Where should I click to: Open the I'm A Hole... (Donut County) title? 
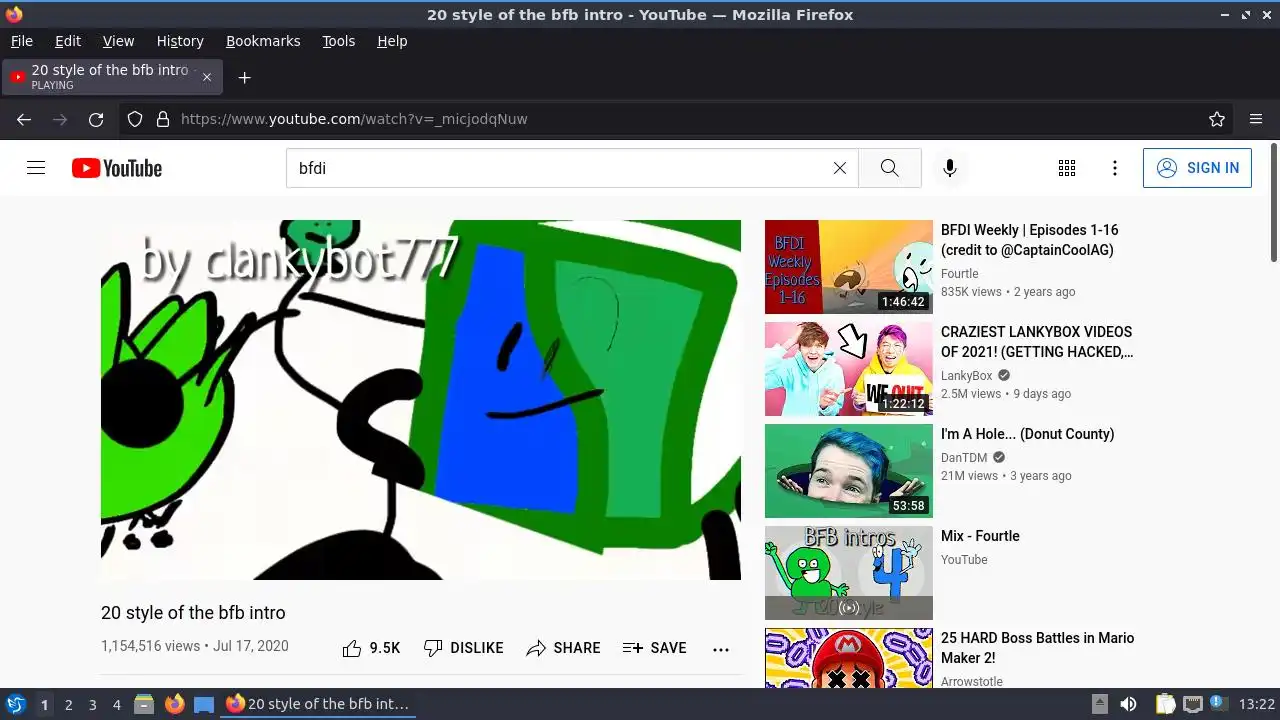click(x=1027, y=434)
